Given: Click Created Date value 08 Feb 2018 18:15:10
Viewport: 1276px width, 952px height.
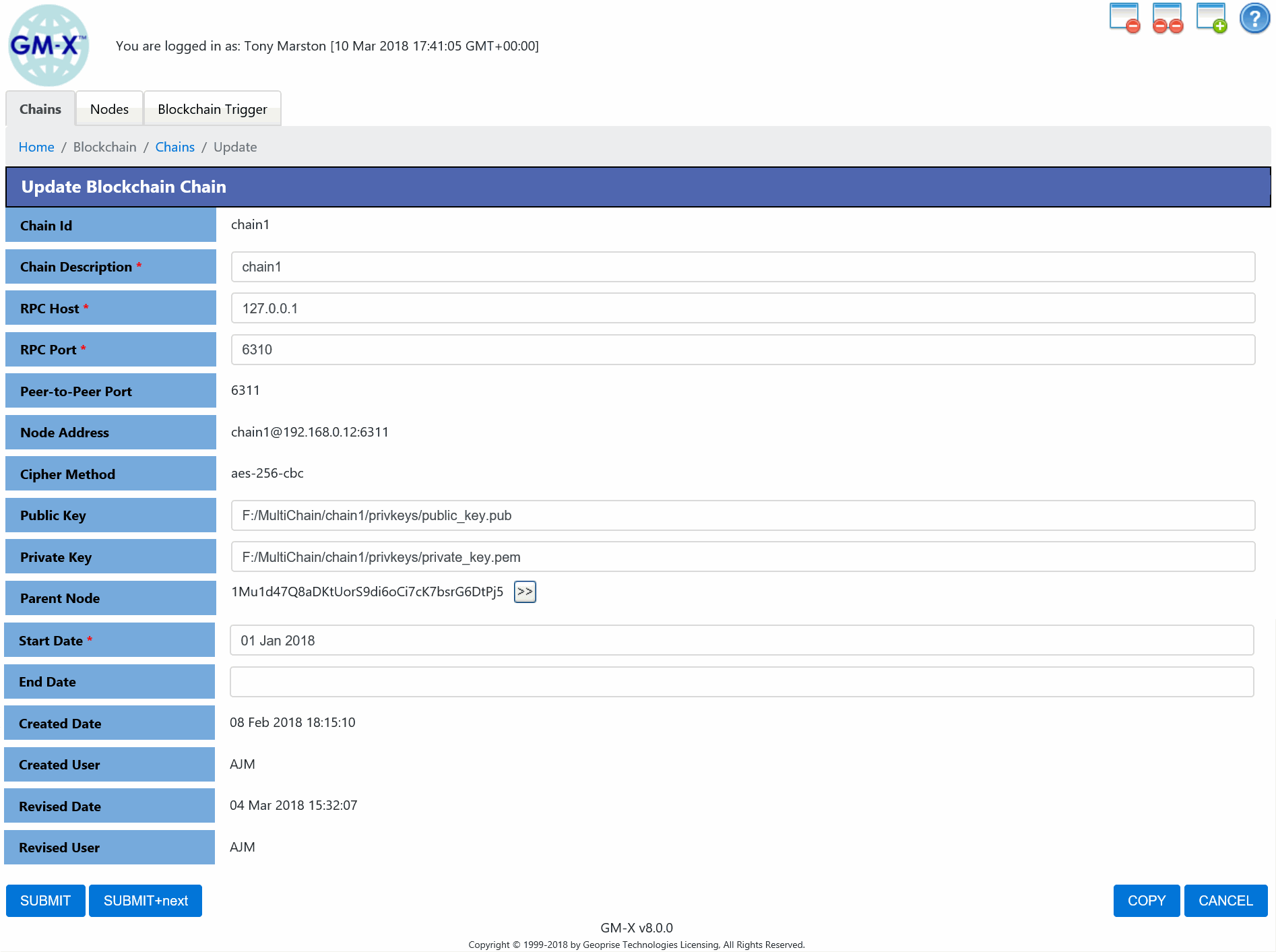Looking at the screenshot, I should (x=292, y=722).
